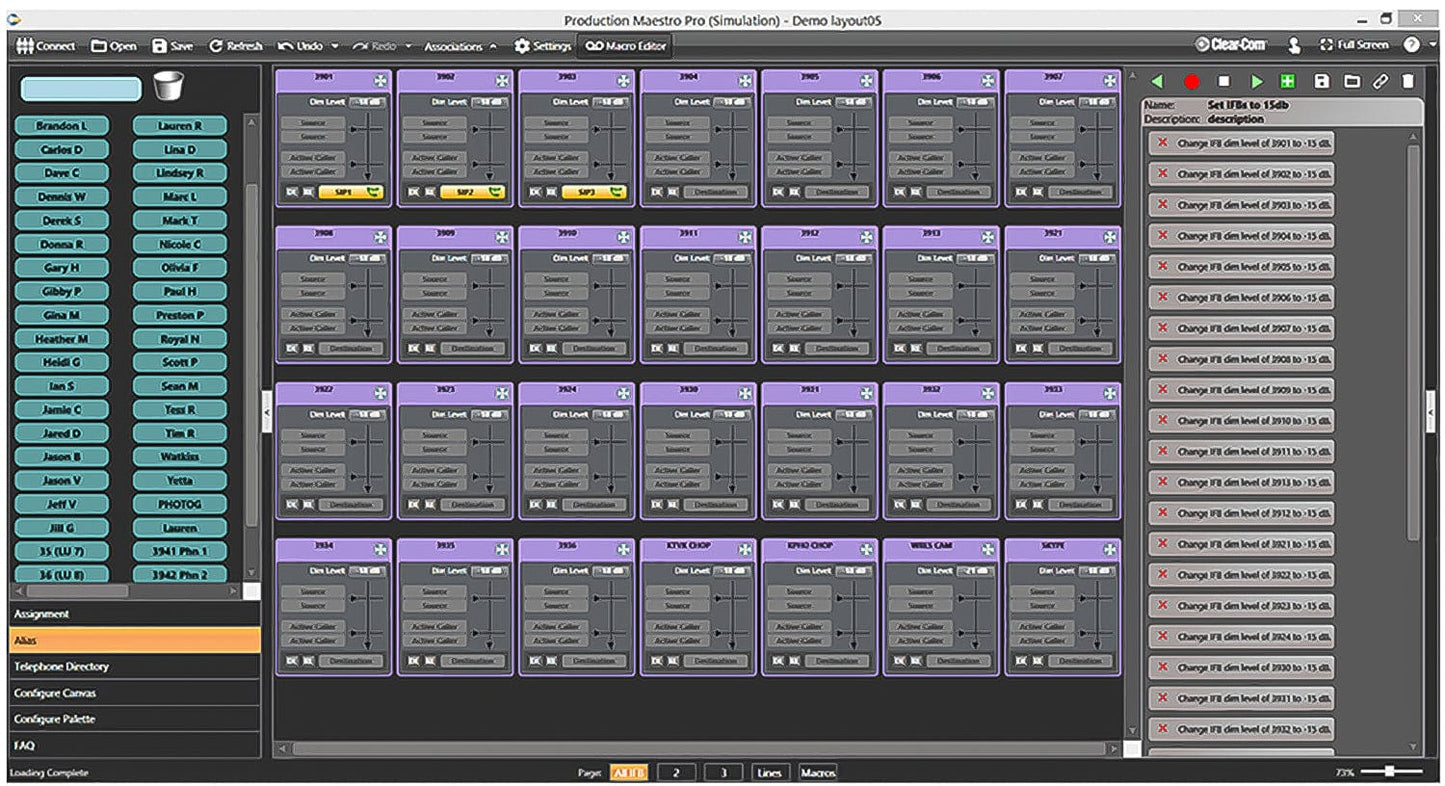Open Configure Palette section
Viewport: 1445px width, 786px height.
coord(135,719)
